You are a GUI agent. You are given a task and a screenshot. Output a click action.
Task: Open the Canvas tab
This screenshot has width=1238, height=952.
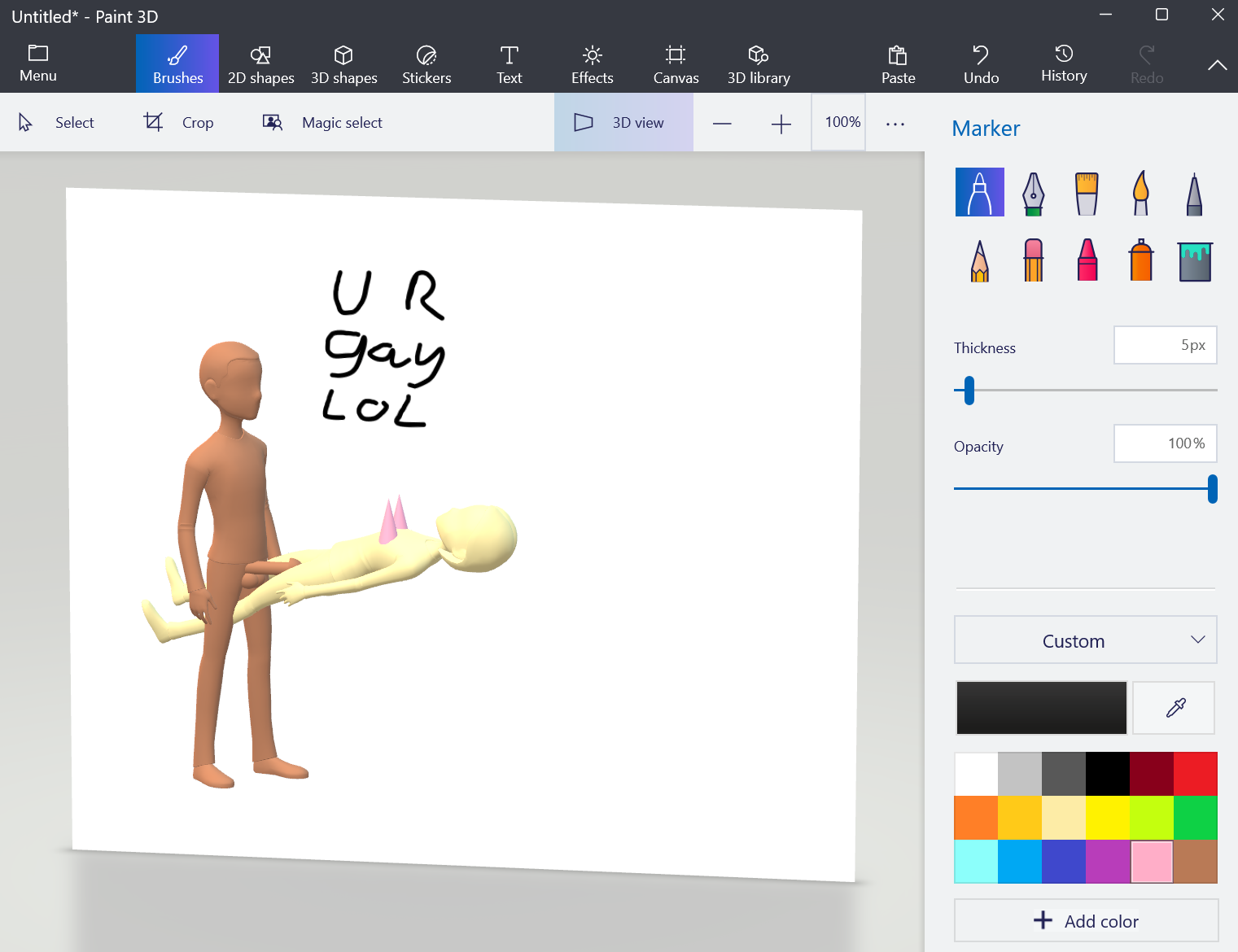676,63
